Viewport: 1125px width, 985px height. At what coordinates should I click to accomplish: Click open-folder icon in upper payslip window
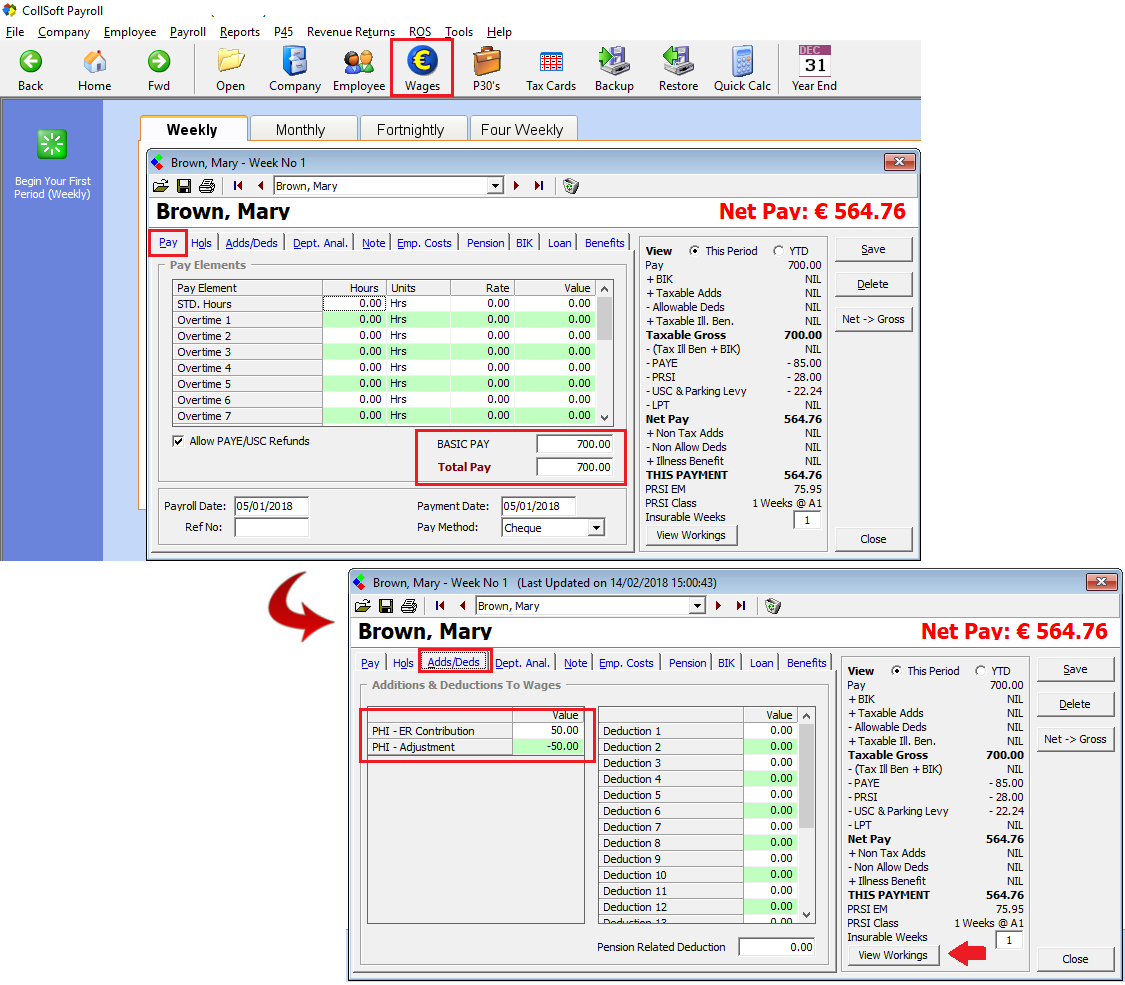coord(161,186)
